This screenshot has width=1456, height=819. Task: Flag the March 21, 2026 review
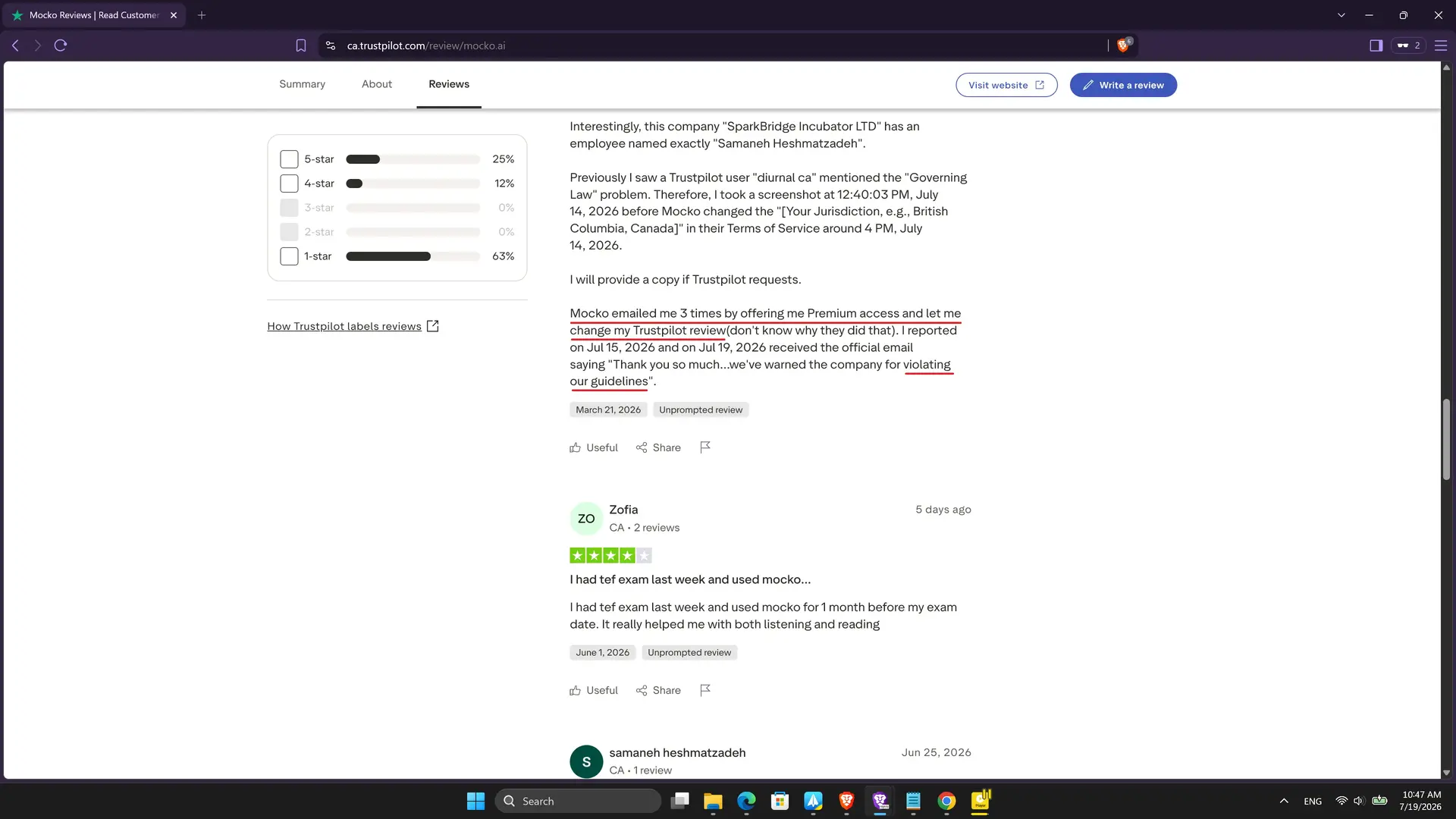click(705, 447)
